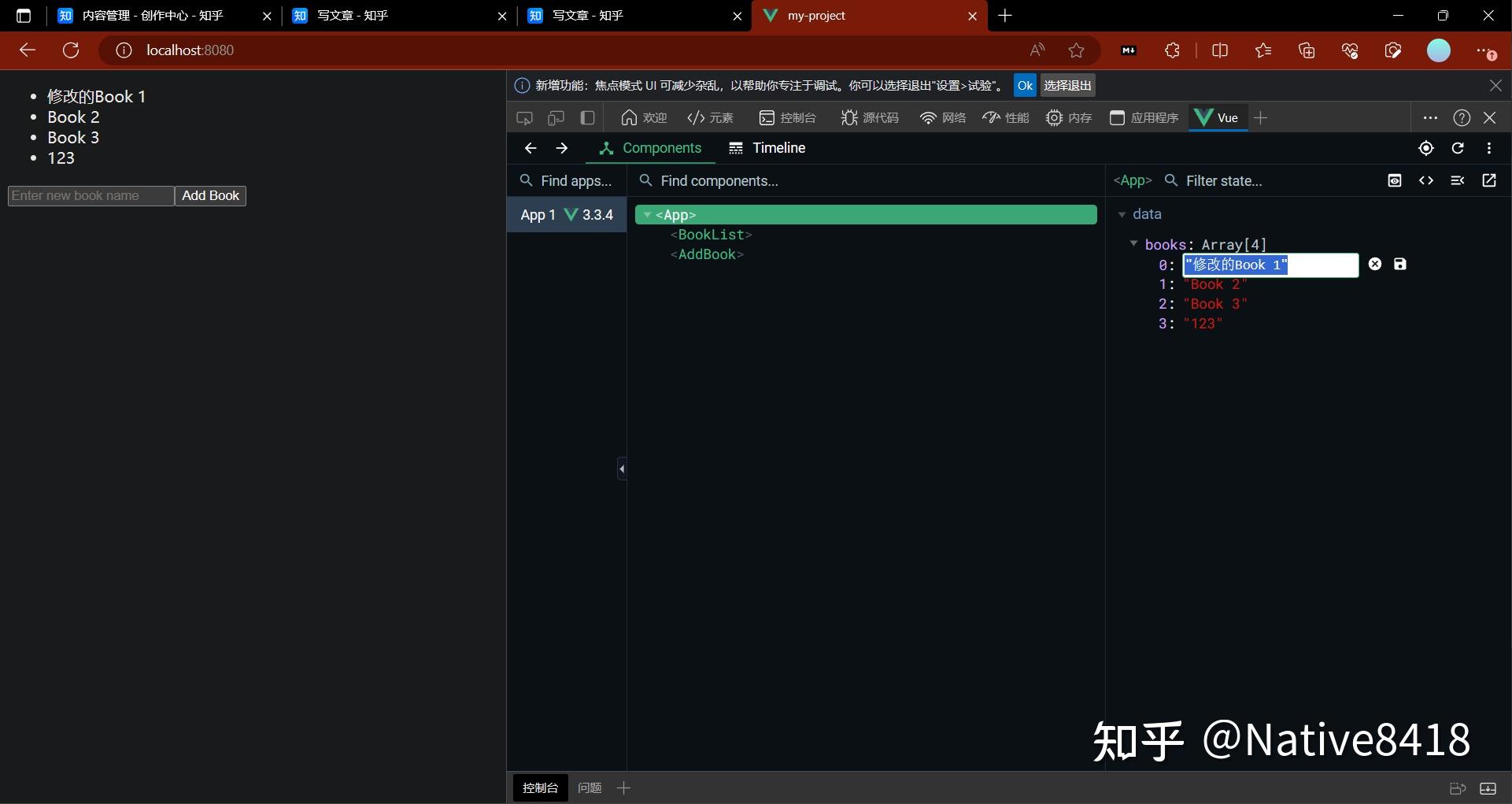Collapse the App component tree arrow

coord(647,215)
